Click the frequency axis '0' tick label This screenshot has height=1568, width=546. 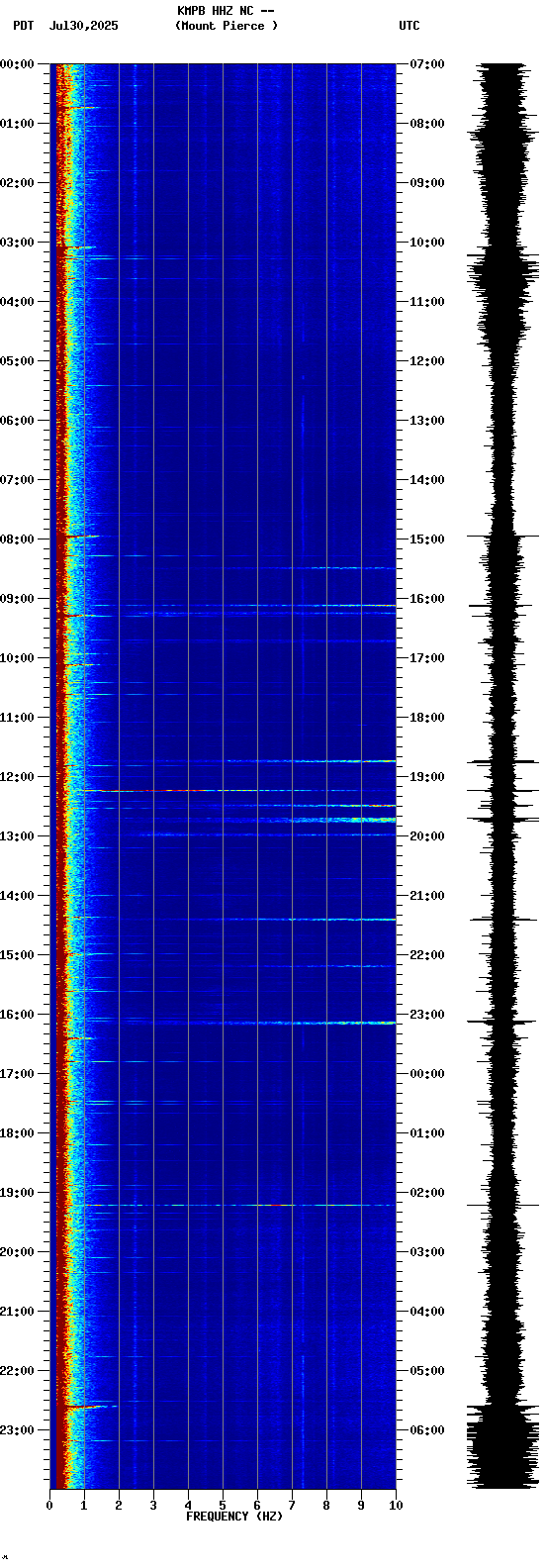click(49, 1506)
